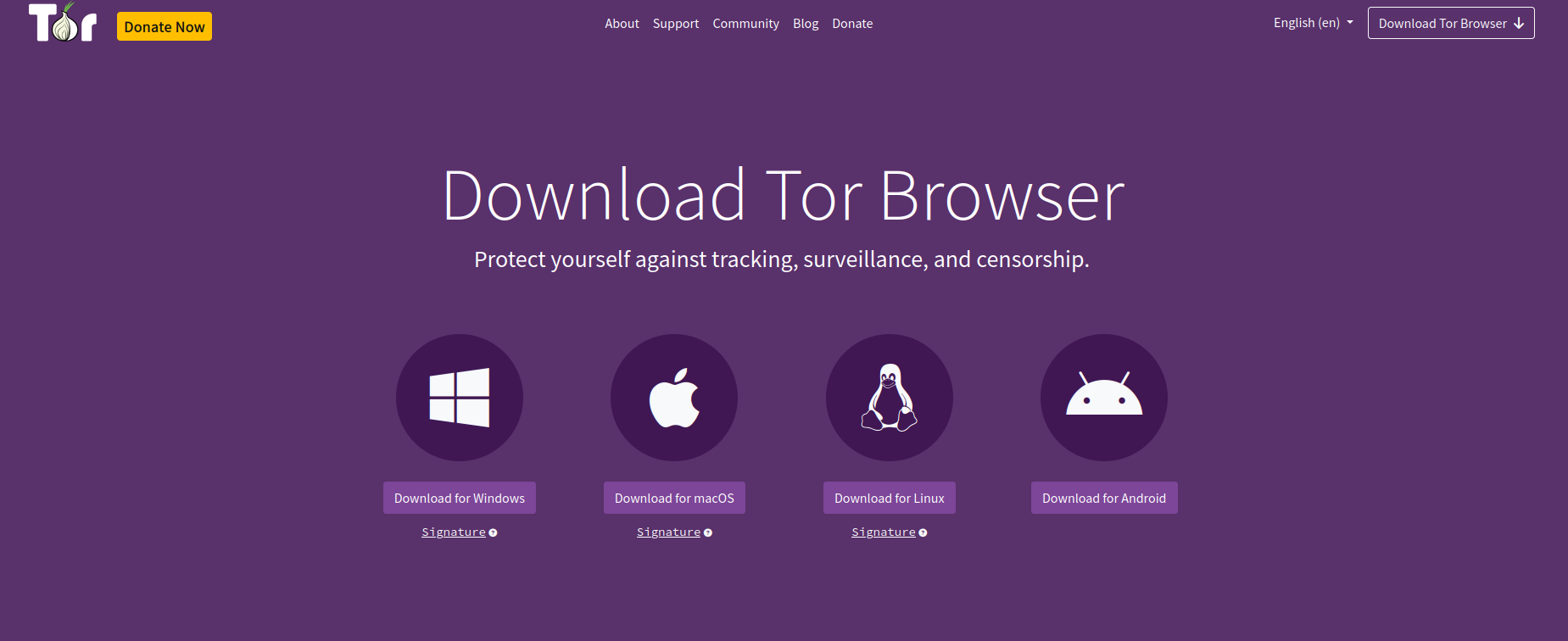
Task: Open the Windows Signature link
Action: tap(454, 532)
